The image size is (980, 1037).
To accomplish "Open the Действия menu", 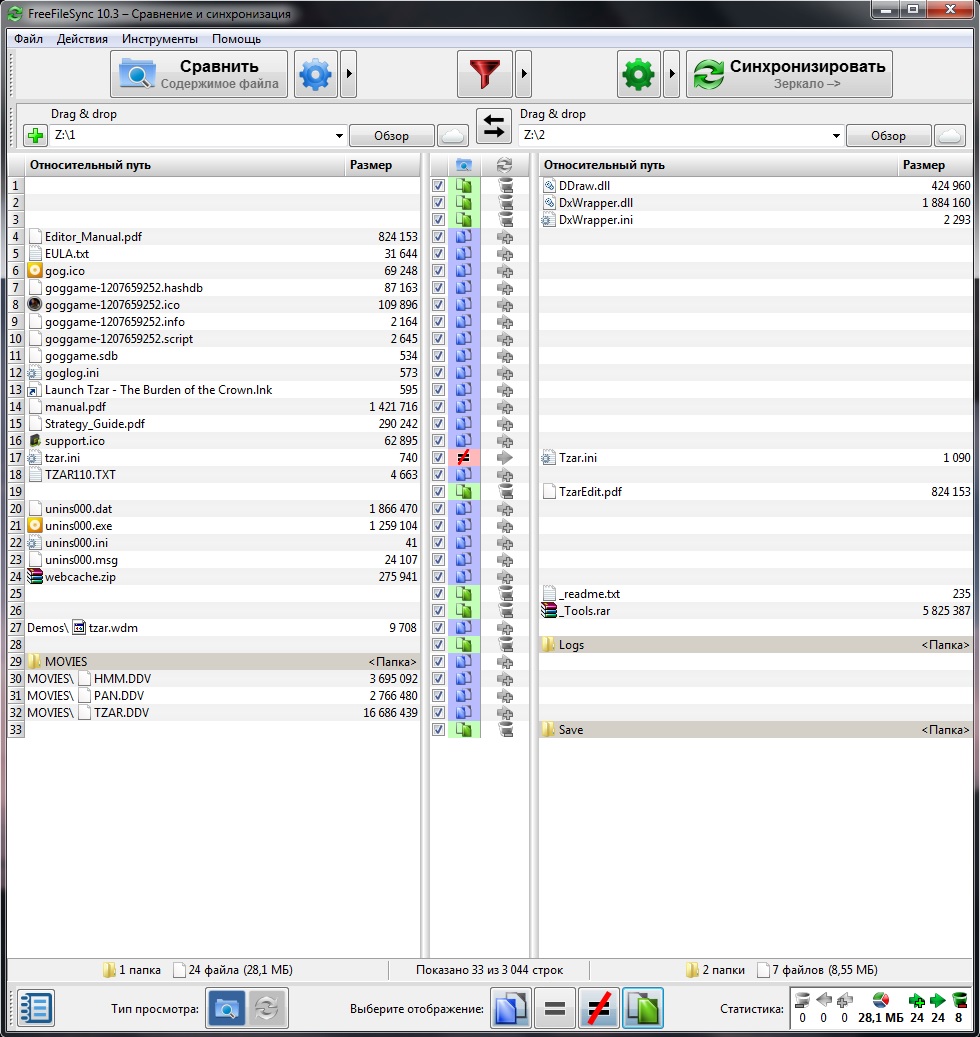I will pos(82,39).
